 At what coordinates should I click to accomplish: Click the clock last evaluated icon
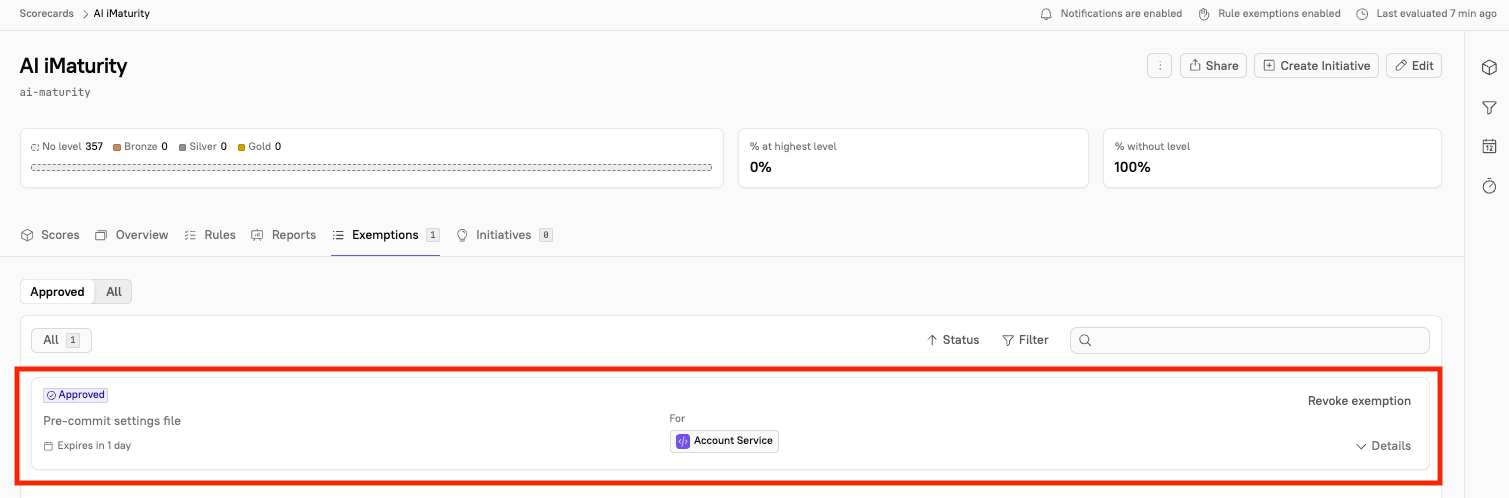point(1362,14)
